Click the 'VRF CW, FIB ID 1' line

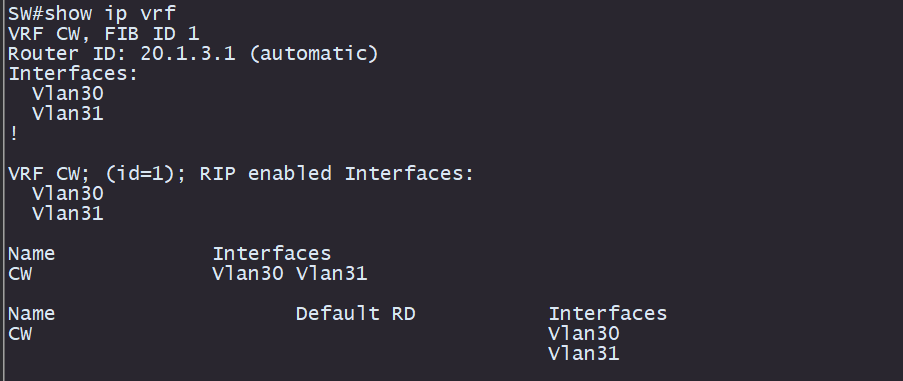click(x=104, y=33)
